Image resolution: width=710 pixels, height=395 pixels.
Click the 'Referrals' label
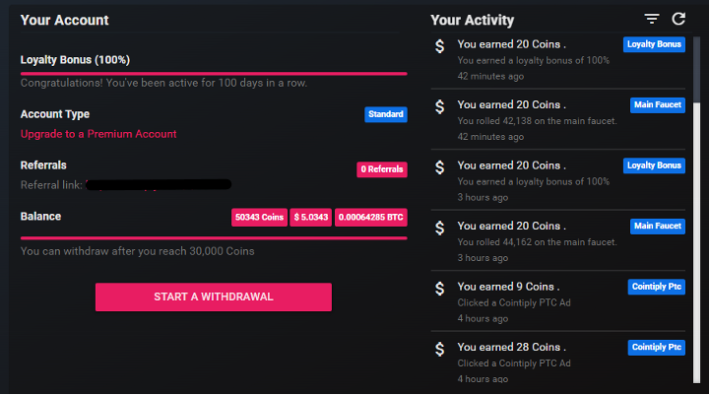tap(43, 165)
